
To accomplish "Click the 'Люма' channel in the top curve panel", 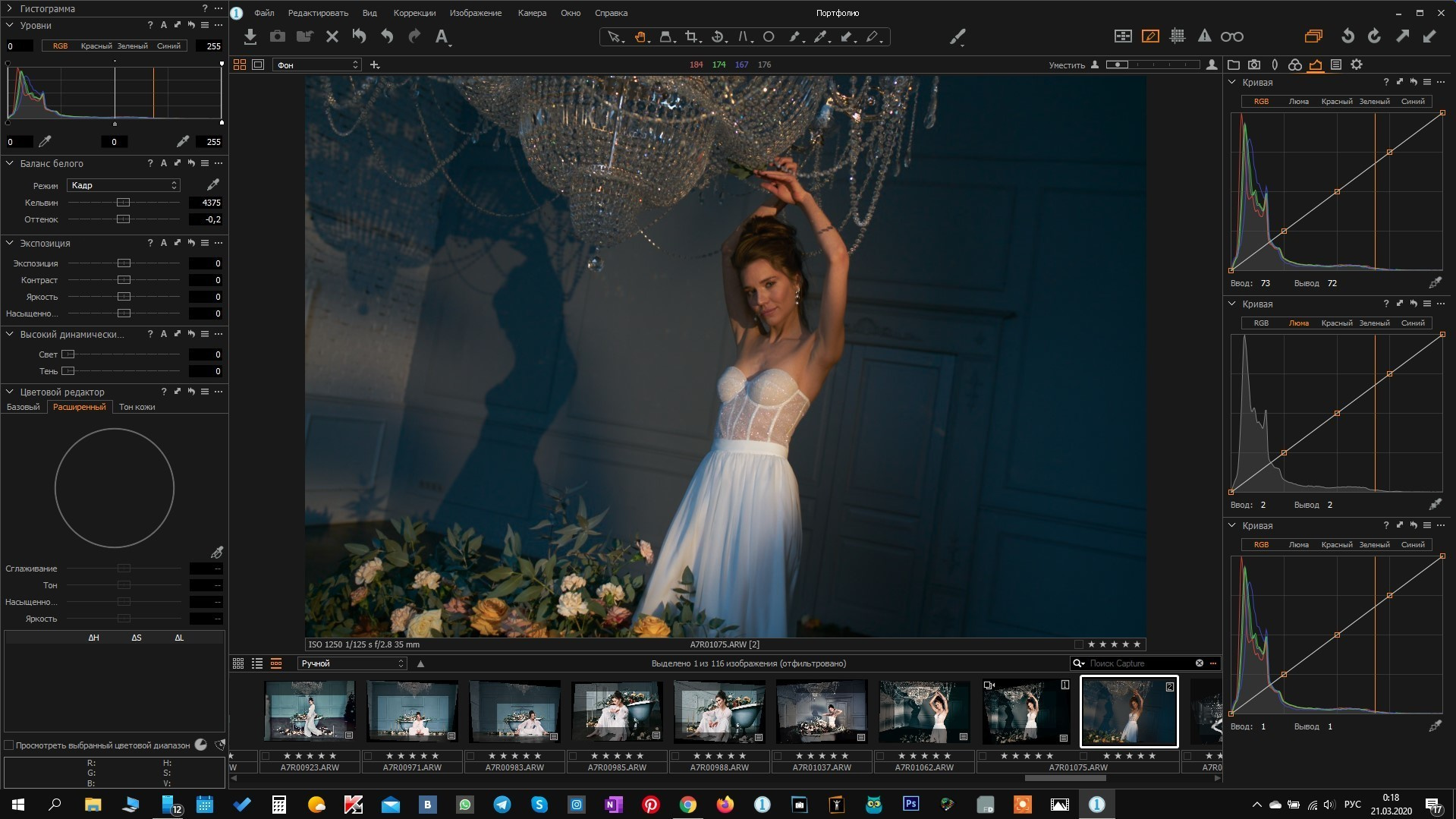I will (1298, 102).
